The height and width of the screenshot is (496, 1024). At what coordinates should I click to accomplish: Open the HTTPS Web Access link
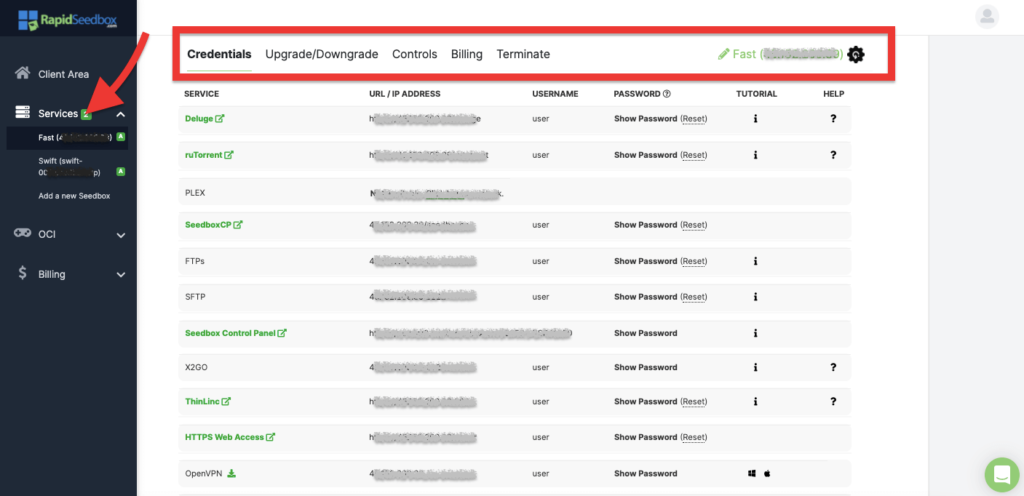230,437
